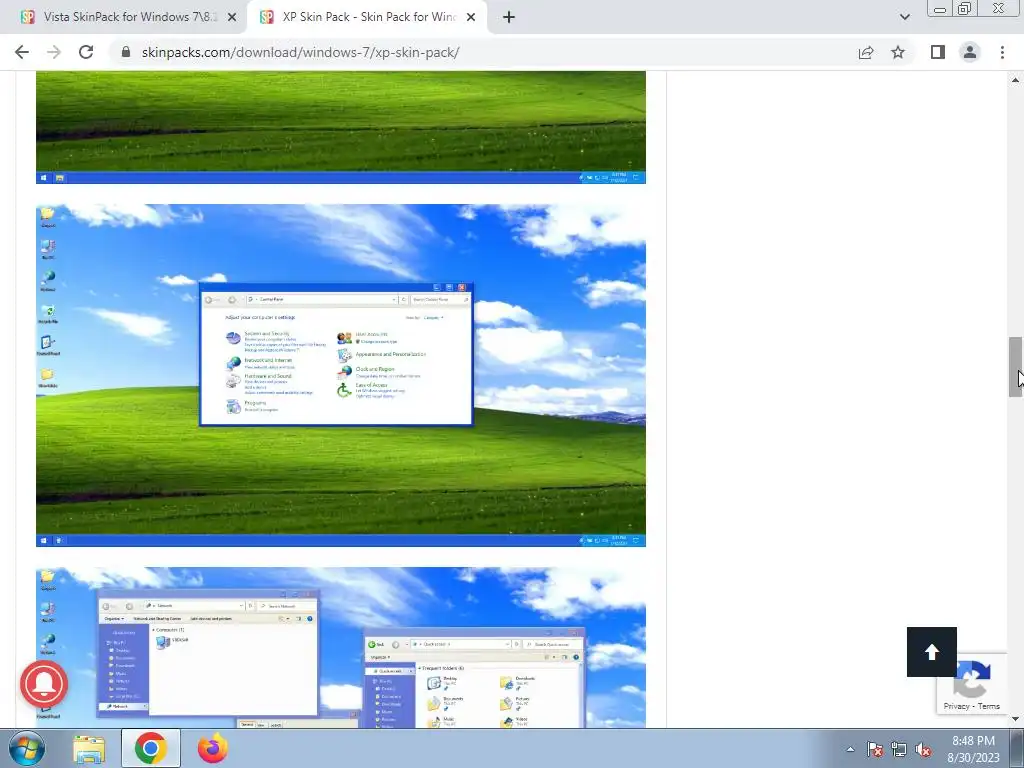This screenshot has width=1024, height=768.
Task: Click the forward navigation arrow
Action: [54, 52]
